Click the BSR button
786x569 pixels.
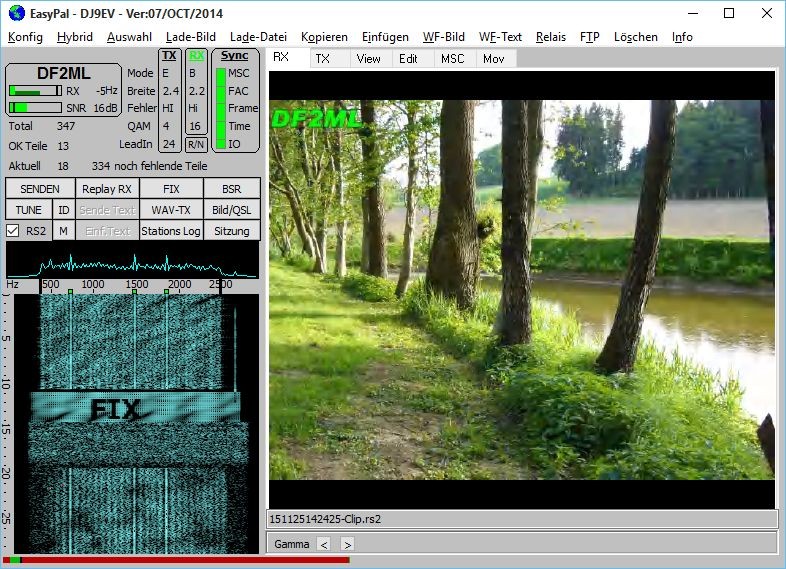pos(232,189)
